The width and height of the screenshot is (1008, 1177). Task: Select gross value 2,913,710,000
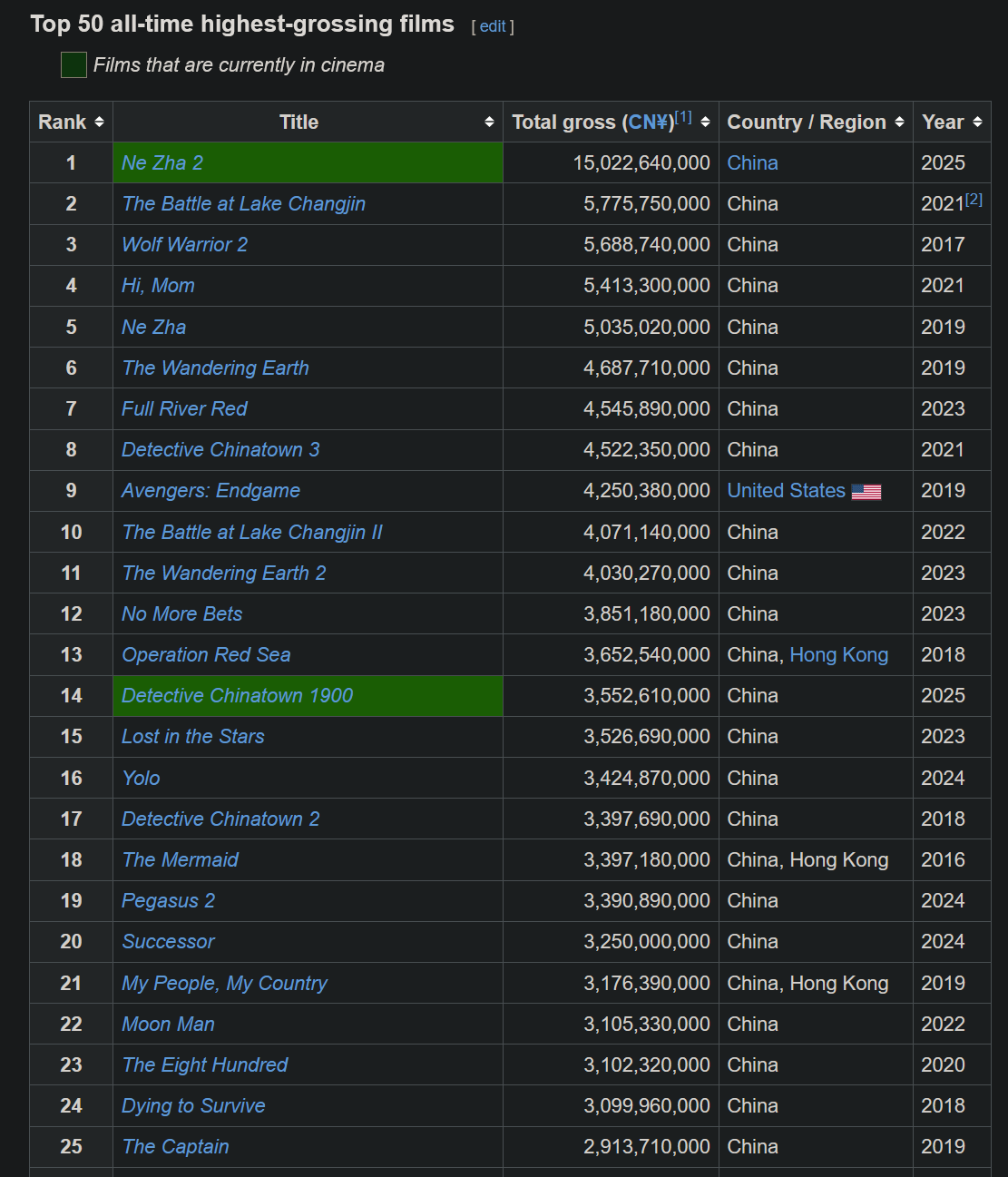pos(647,1147)
